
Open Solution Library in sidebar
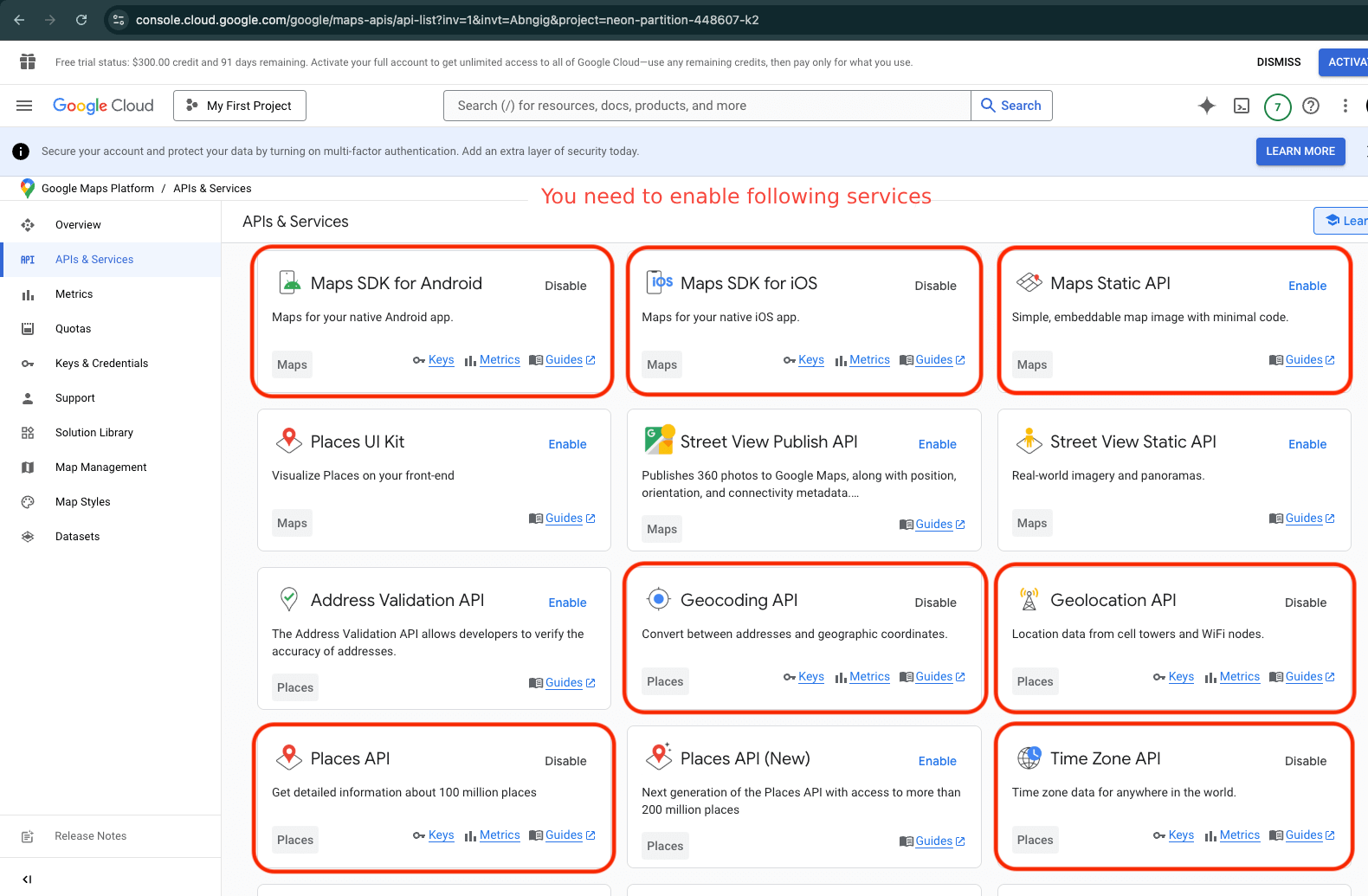(110, 433)
